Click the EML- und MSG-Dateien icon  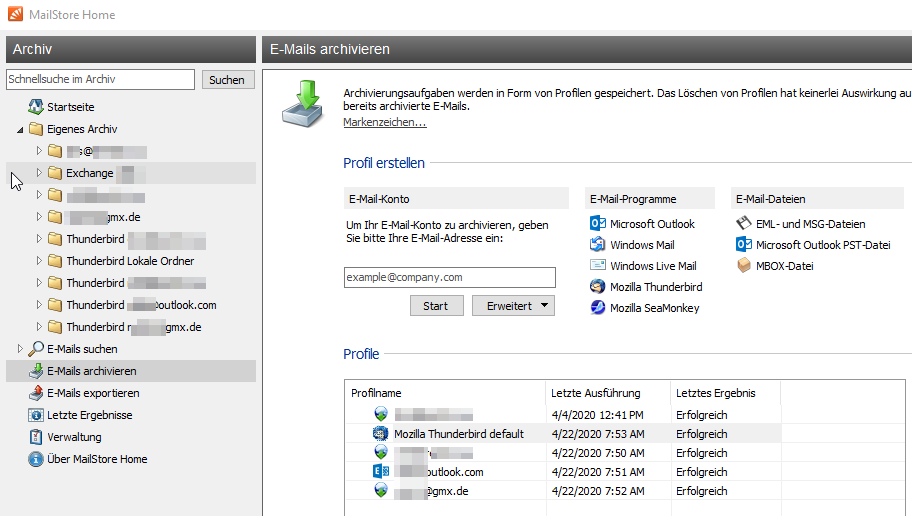[x=744, y=223]
